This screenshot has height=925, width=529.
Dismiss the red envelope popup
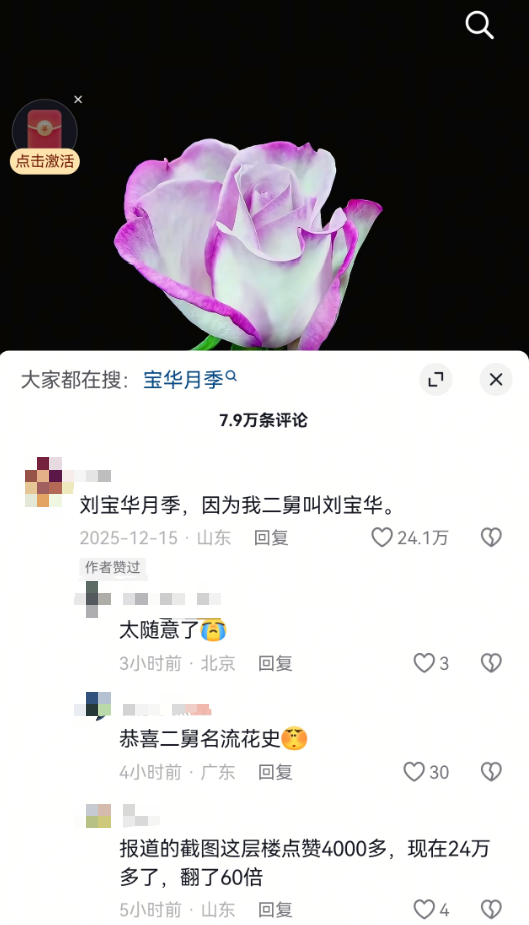click(78, 100)
